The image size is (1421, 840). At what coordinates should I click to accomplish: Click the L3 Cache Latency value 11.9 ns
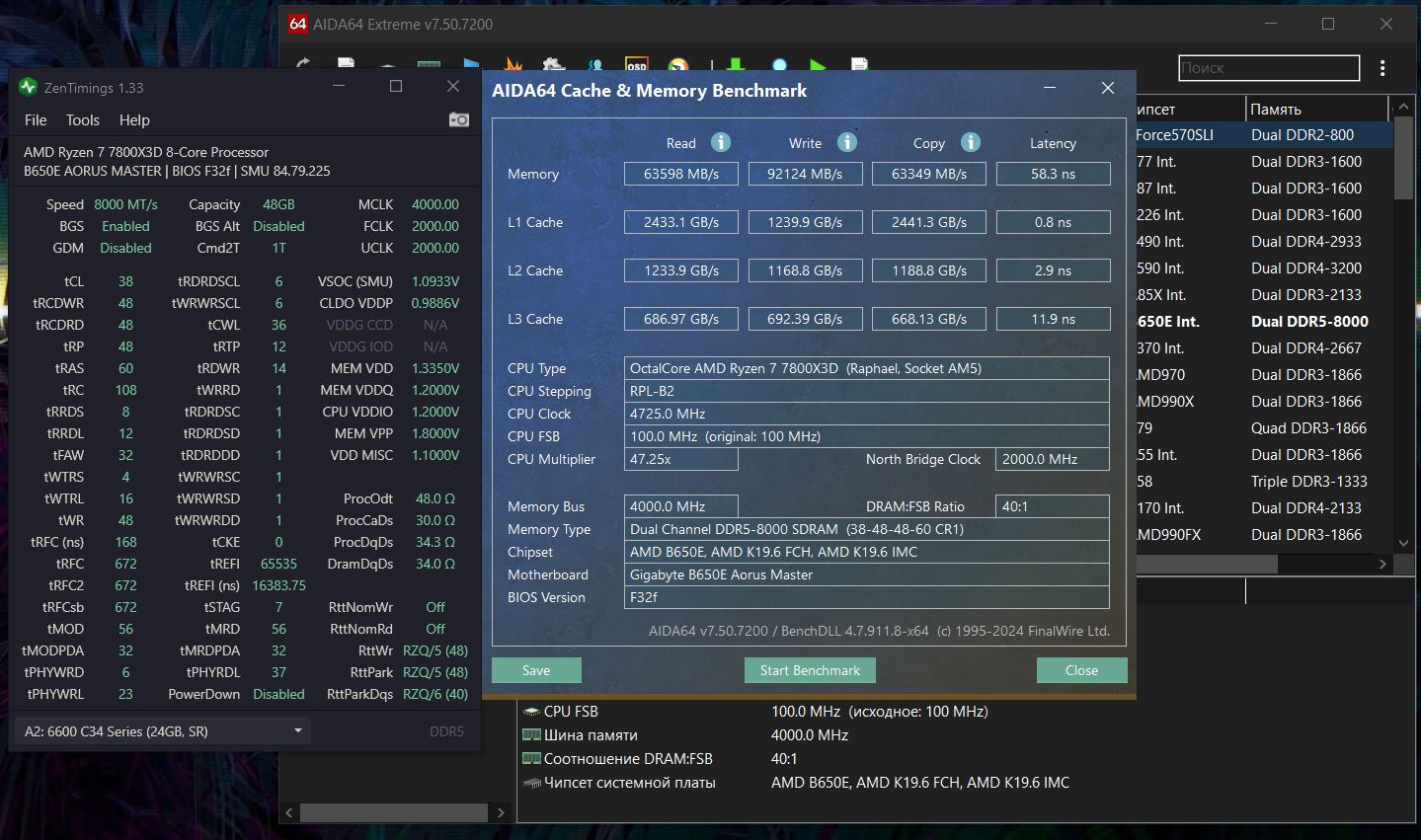[1053, 319]
